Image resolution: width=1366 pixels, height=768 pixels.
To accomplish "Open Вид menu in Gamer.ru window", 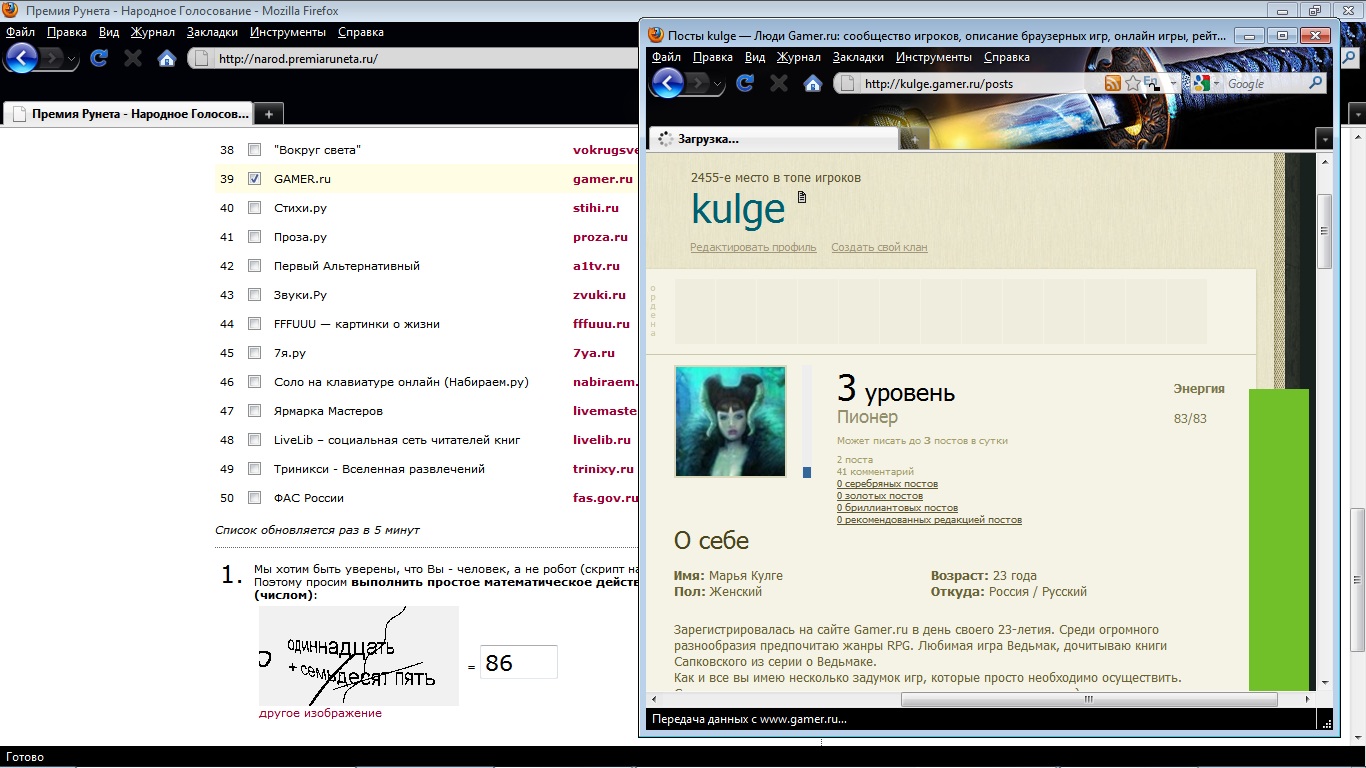I will (x=755, y=57).
